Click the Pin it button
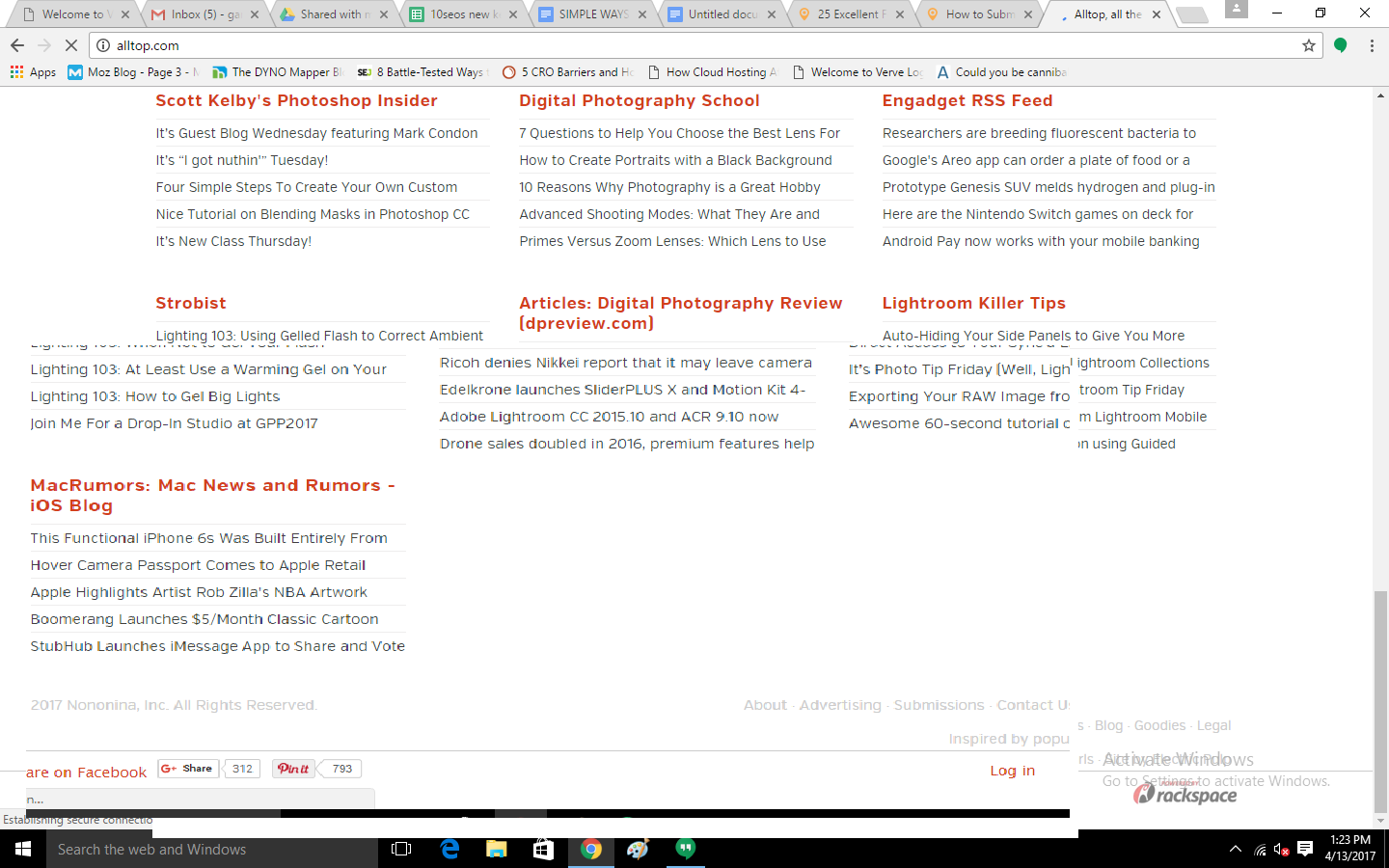The image size is (1389, 868). pos(293,769)
